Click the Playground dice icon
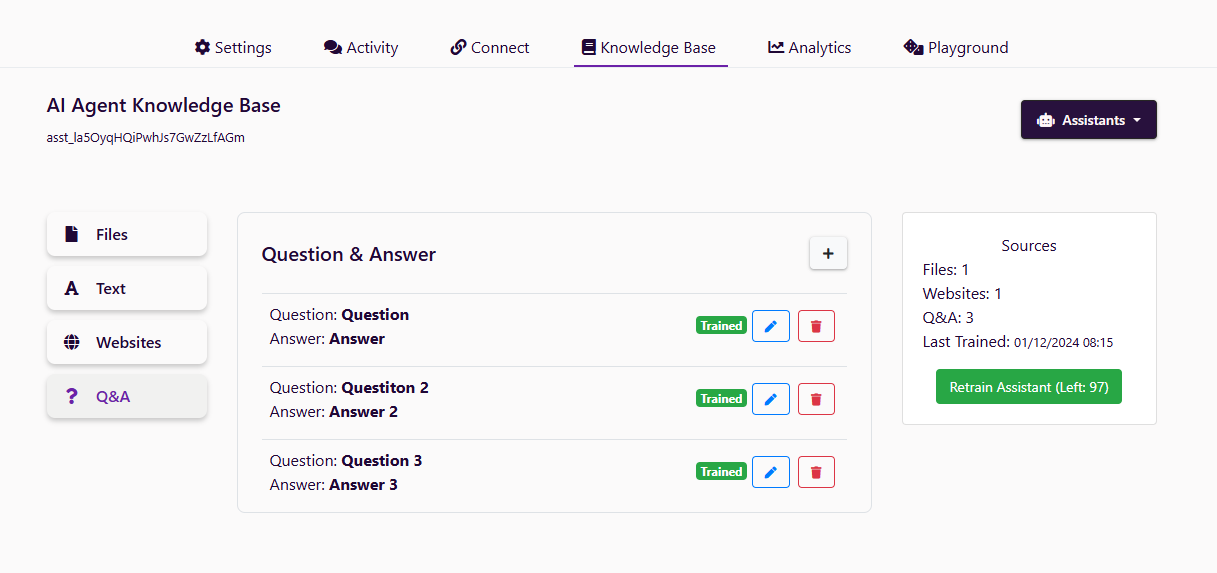The image size is (1217, 573). pyautogui.click(x=913, y=47)
